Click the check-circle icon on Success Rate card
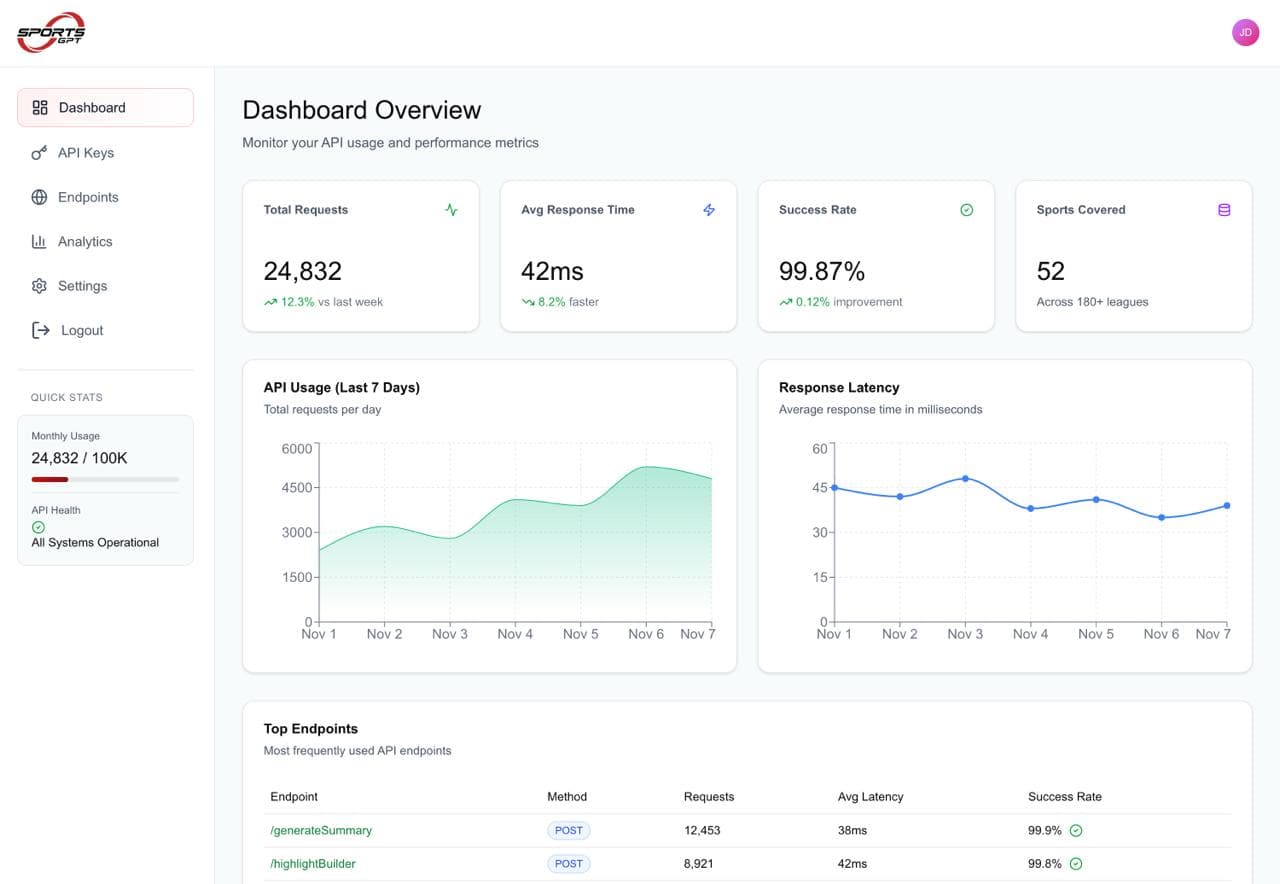Image resolution: width=1280 pixels, height=884 pixels. [966, 210]
